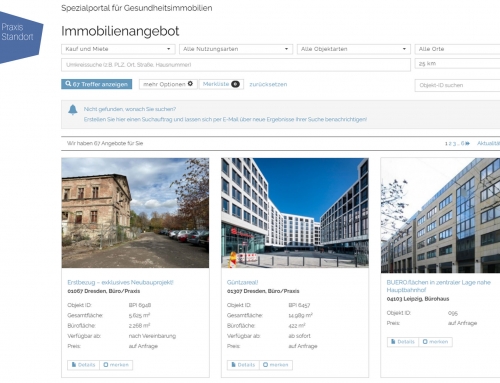Click the gear icon in mehr Optionen

click(190, 84)
